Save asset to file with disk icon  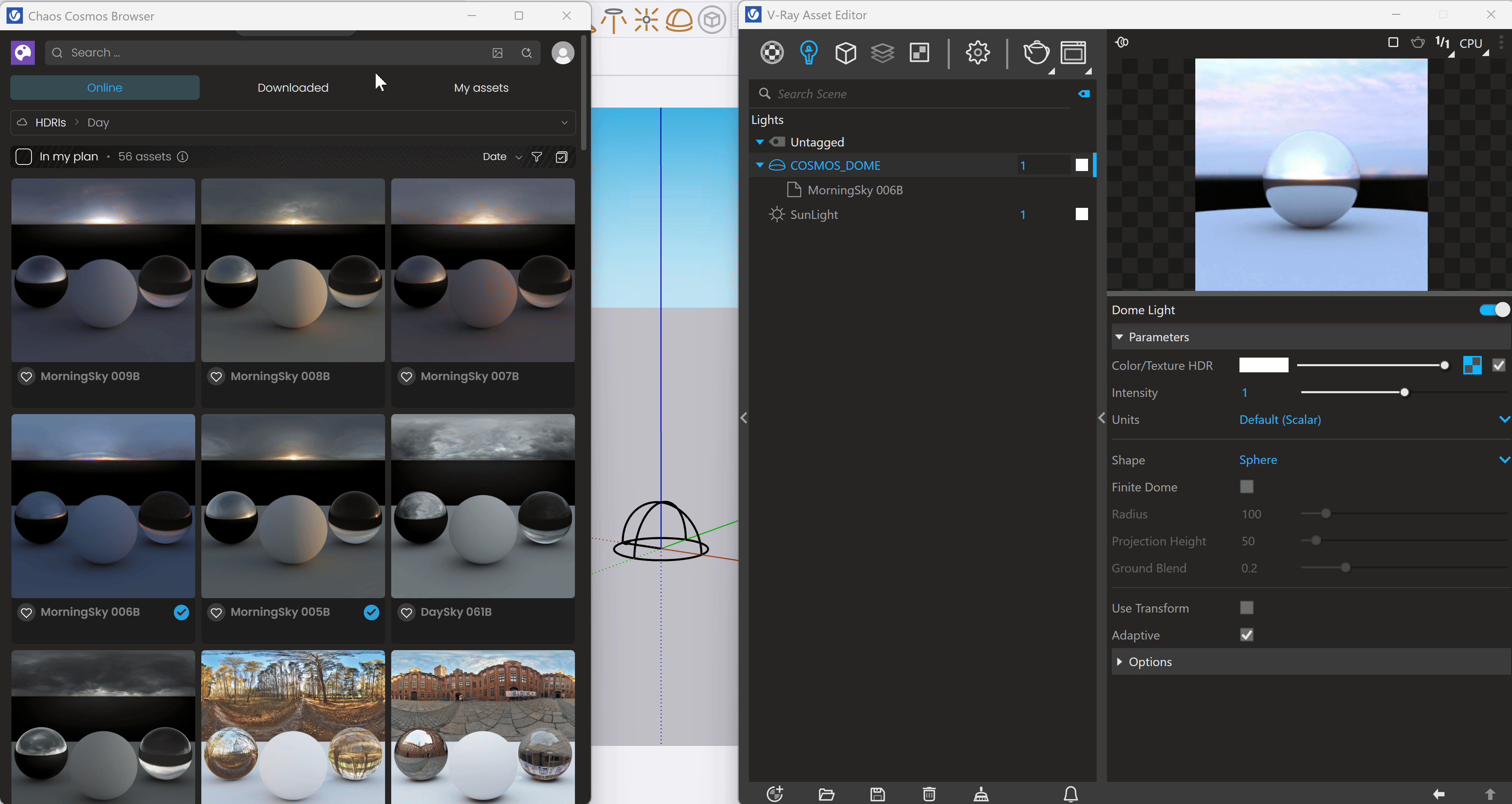click(877, 794)
